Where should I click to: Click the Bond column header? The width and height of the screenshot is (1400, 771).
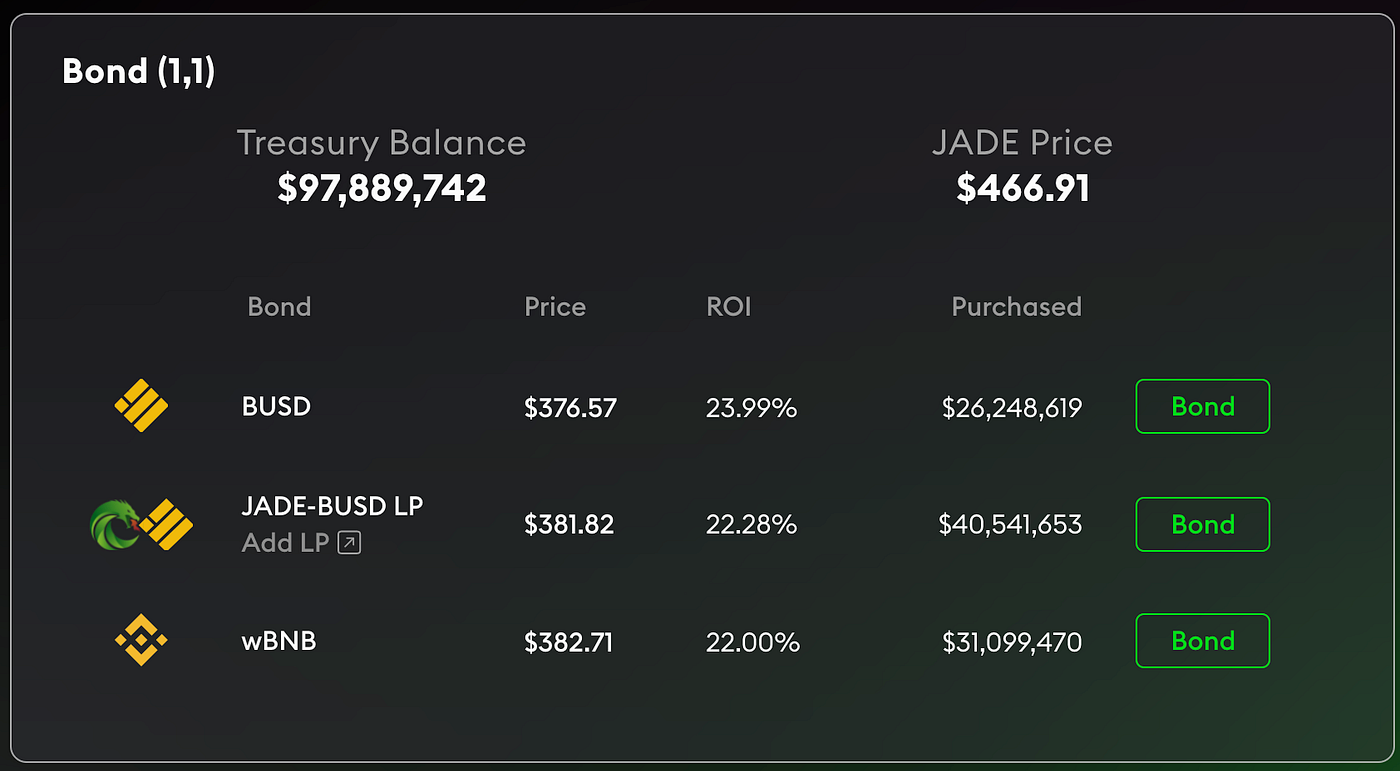point(279,306)
